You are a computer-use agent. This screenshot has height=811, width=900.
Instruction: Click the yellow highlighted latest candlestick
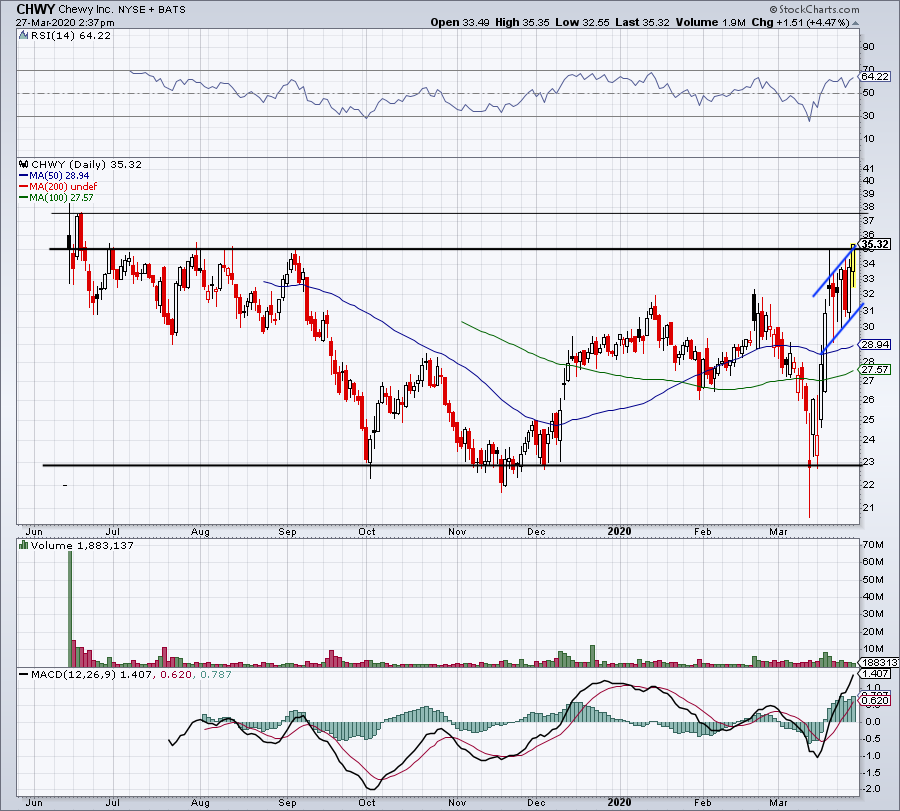pyautogui.click(x=853, y=266)
